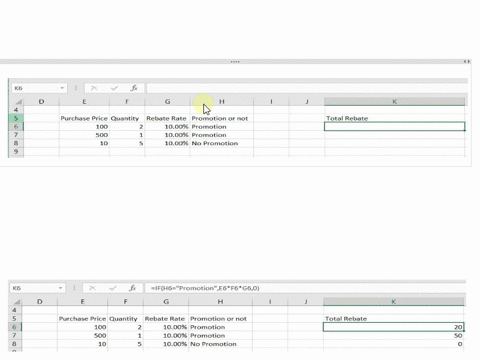The height and width of the screenshot is (360, 480).
Task: Select row 6 header in lower sheet
Action: (14, 327)
